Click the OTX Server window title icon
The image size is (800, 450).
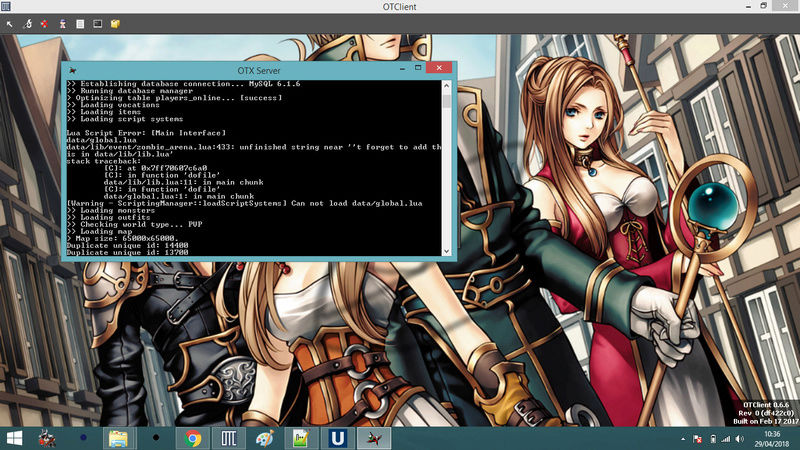[72, 70]
